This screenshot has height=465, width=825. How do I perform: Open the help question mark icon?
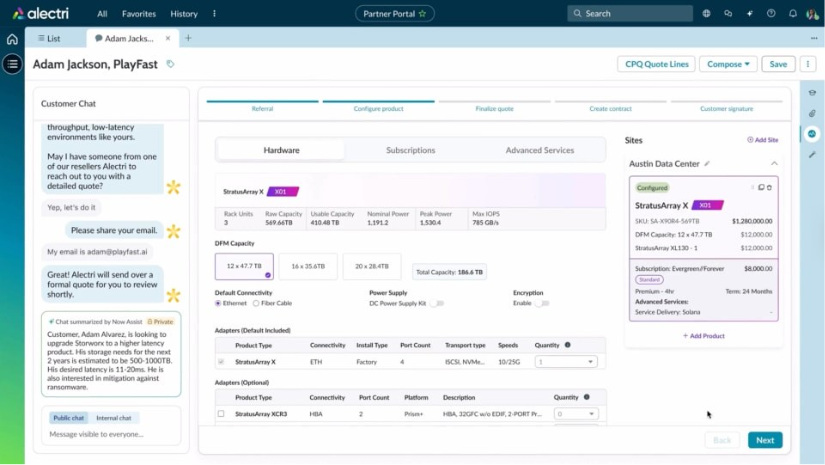(x=771, y=14)
